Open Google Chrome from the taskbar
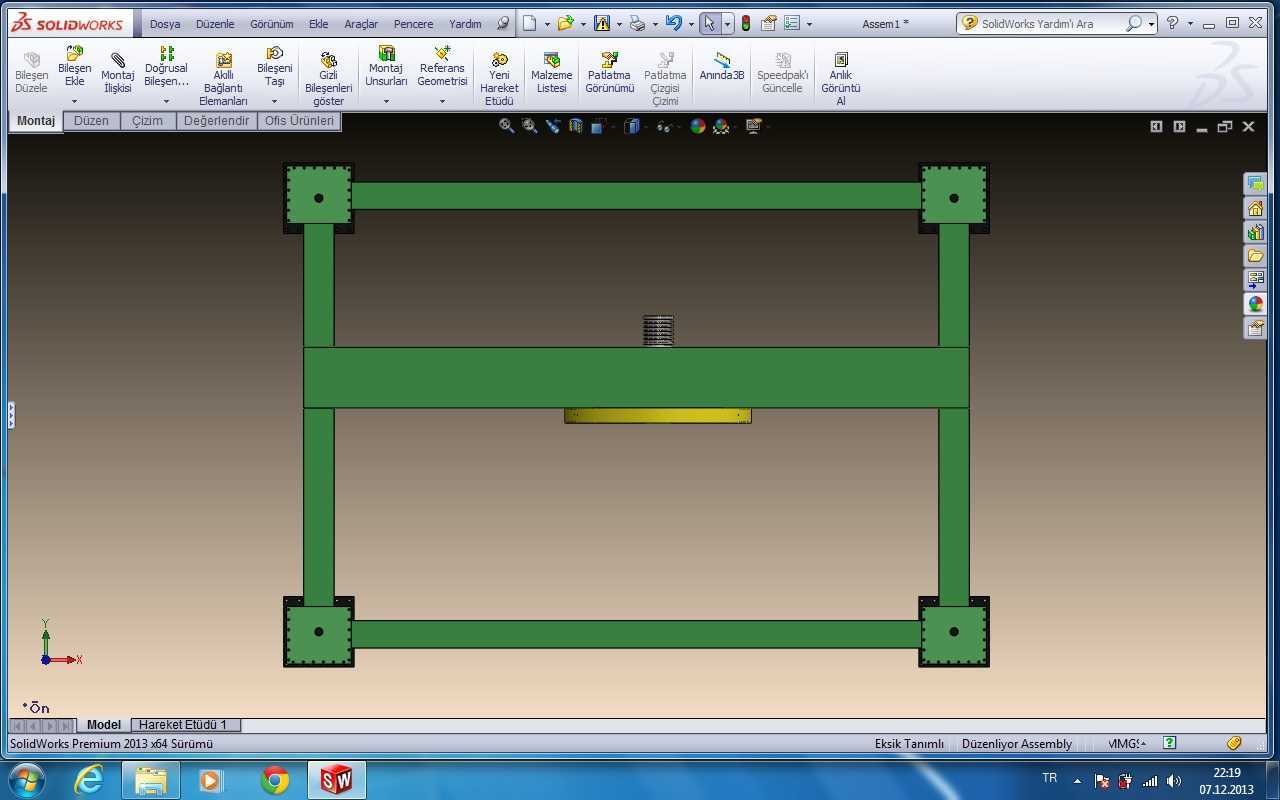Image resolution: width=1280 pixels, height=800 pixels. [x=275, y=780]
